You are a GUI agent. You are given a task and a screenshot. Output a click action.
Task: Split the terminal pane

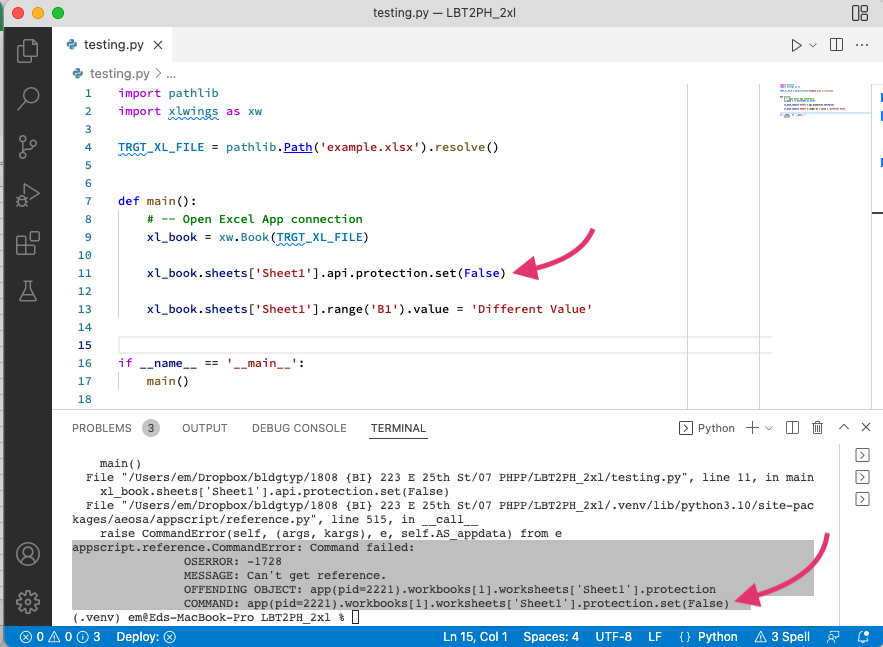791,427
